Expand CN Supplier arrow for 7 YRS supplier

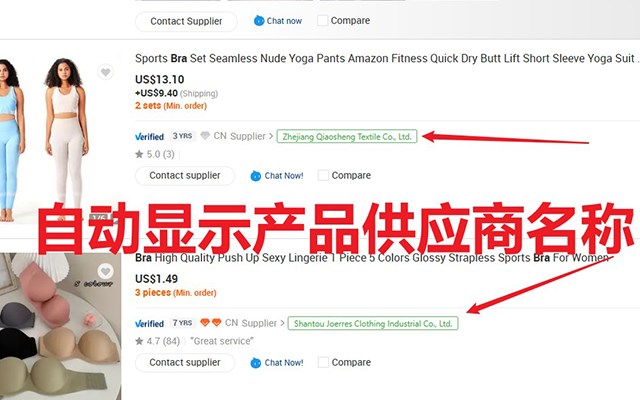pos(282,323)
